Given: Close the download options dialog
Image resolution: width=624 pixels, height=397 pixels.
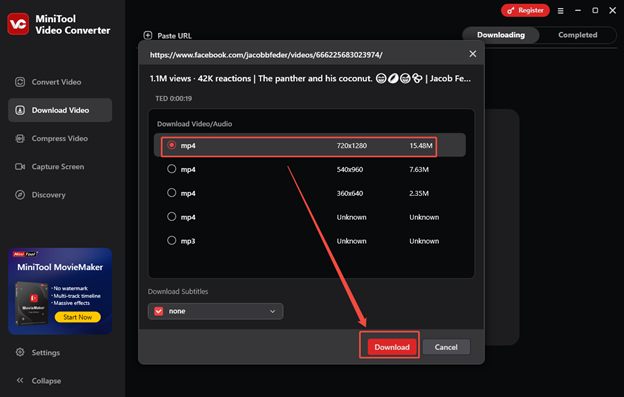Looking at the screenshot, I should pos(473,54).
